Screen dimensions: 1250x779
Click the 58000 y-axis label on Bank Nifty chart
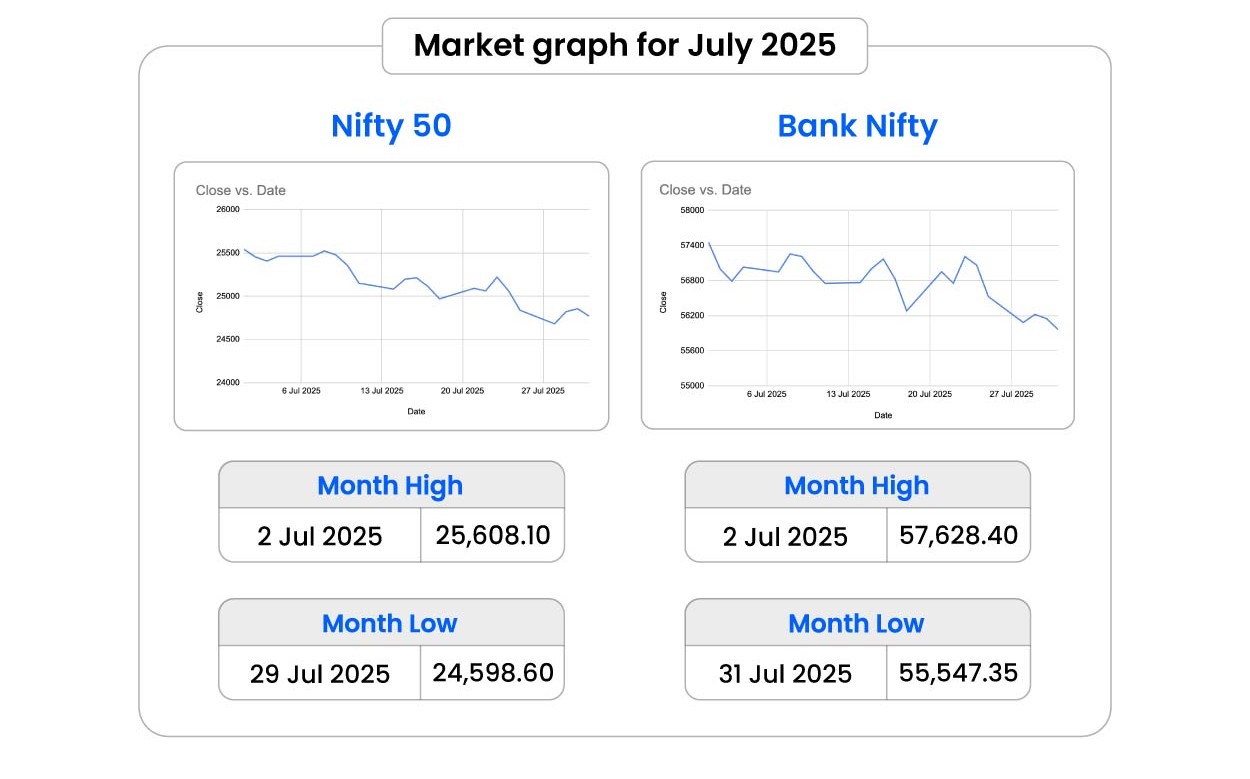point(692,211)
